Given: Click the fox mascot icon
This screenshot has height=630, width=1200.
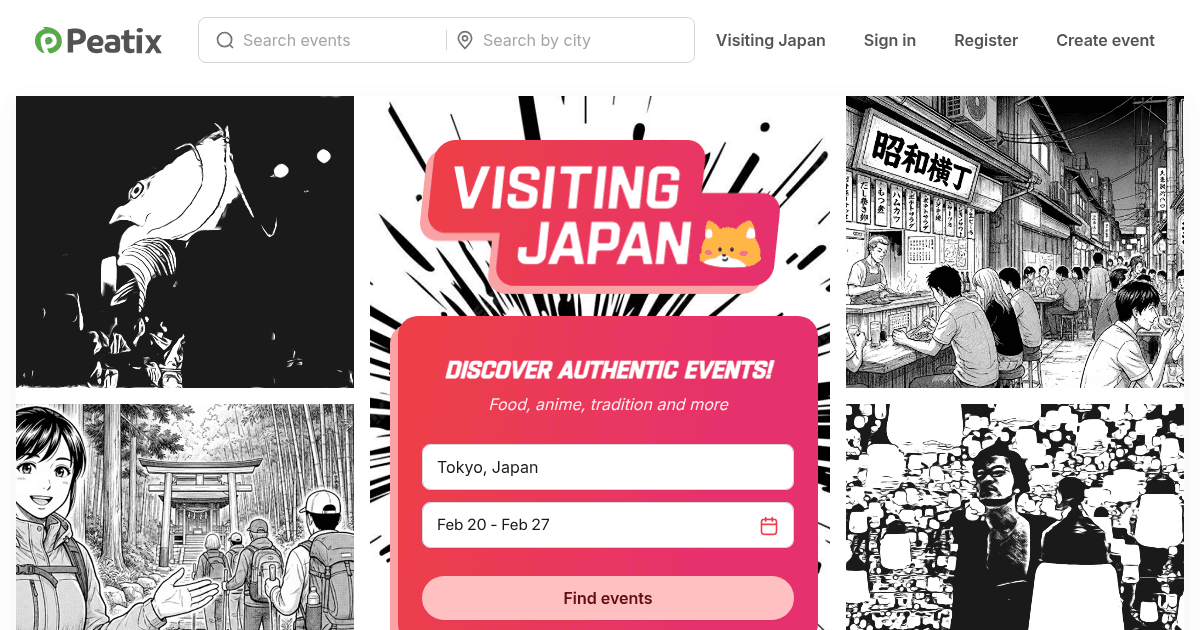Looking at the screenshot, I should pyautogui.click(x=730, y=245).
